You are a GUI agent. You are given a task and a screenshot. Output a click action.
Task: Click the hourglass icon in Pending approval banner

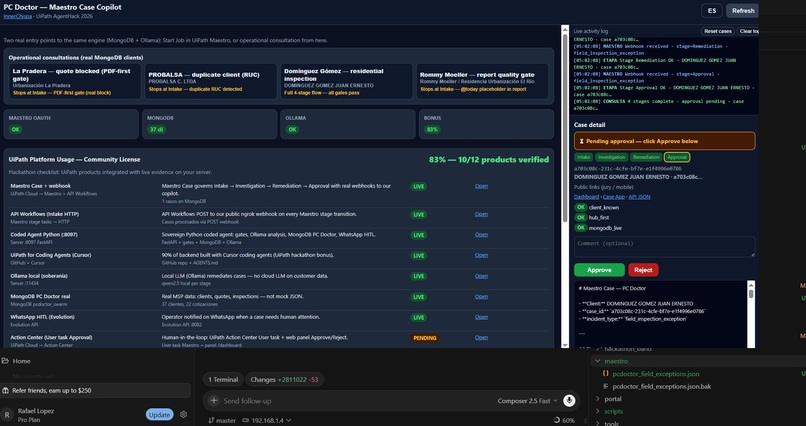[581, 141]
